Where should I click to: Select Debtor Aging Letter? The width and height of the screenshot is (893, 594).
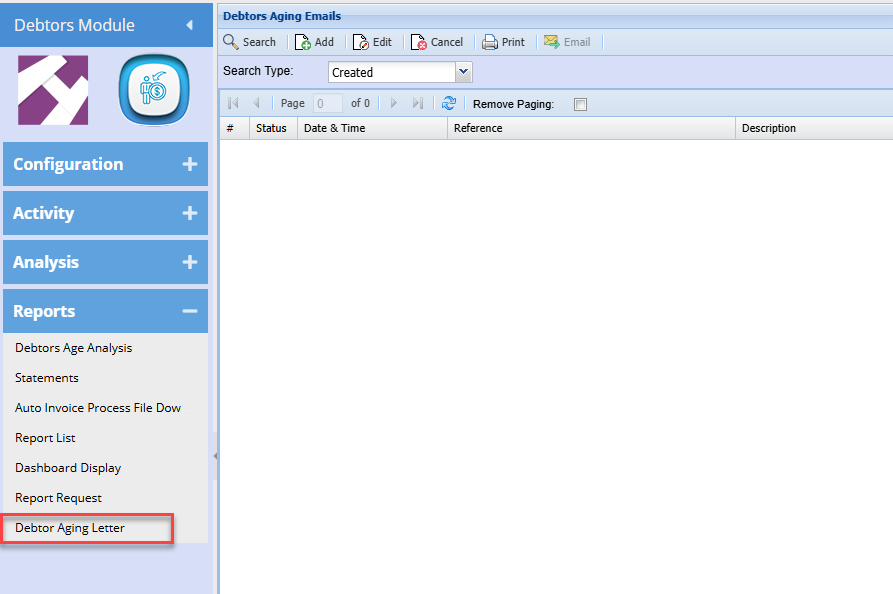tap(69, 528)
